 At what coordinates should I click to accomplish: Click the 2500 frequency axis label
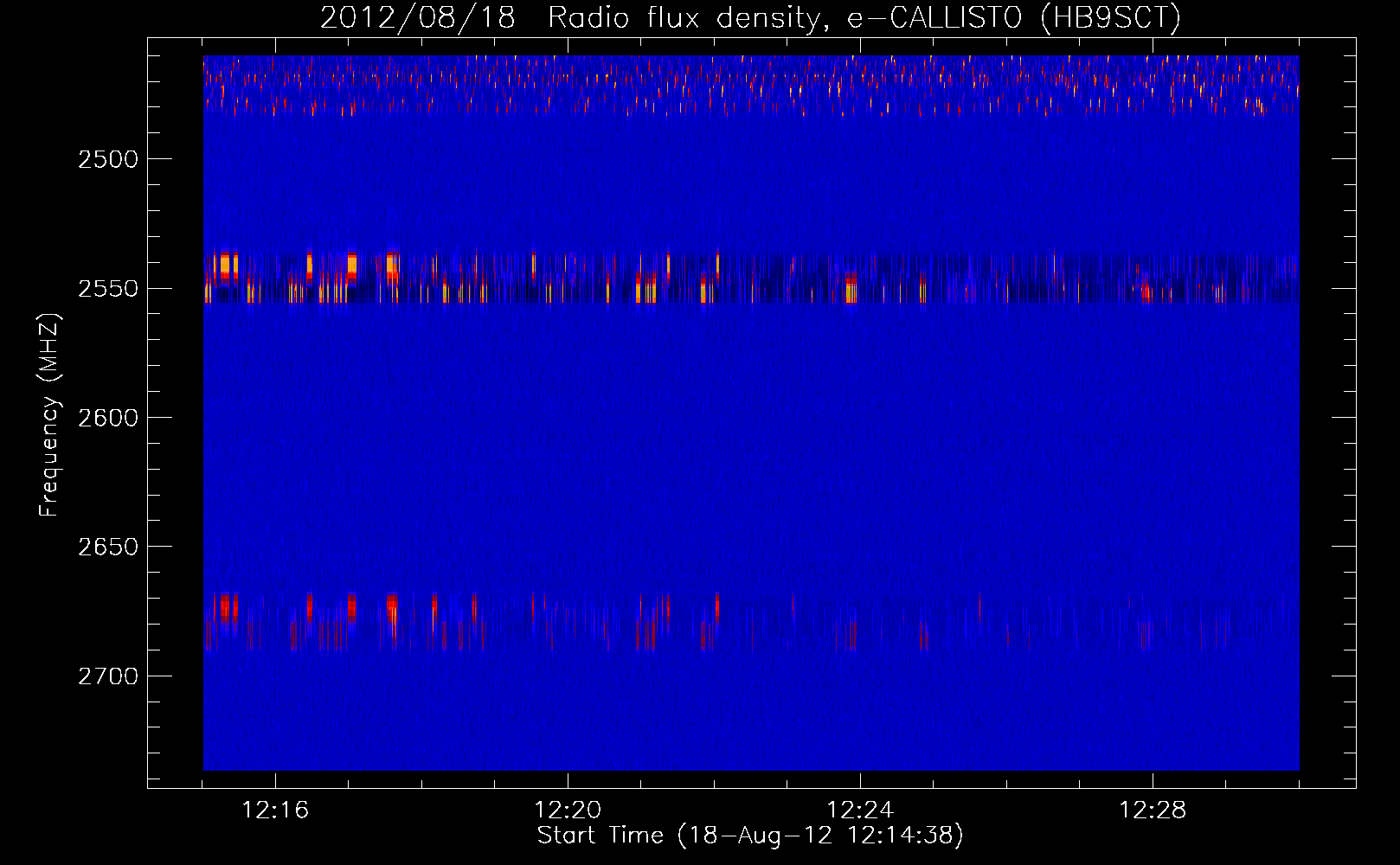108,159
